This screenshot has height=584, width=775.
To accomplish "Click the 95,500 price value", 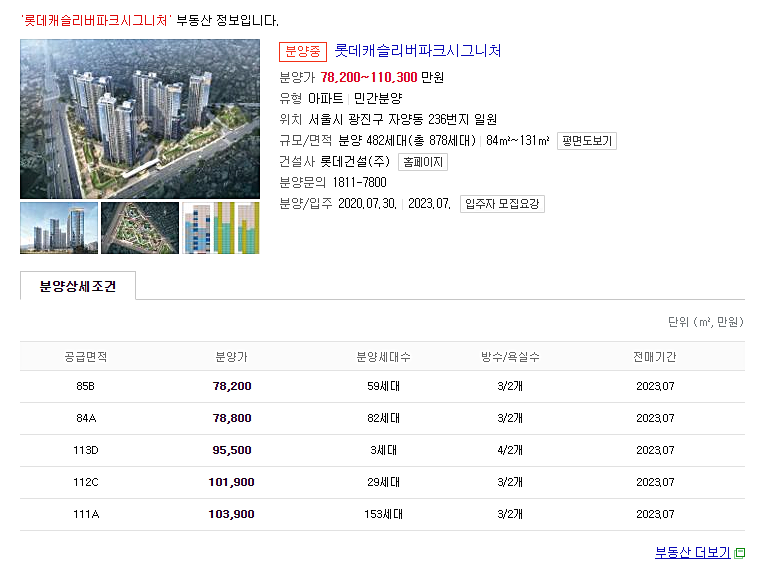I will (x=232, y=451).
